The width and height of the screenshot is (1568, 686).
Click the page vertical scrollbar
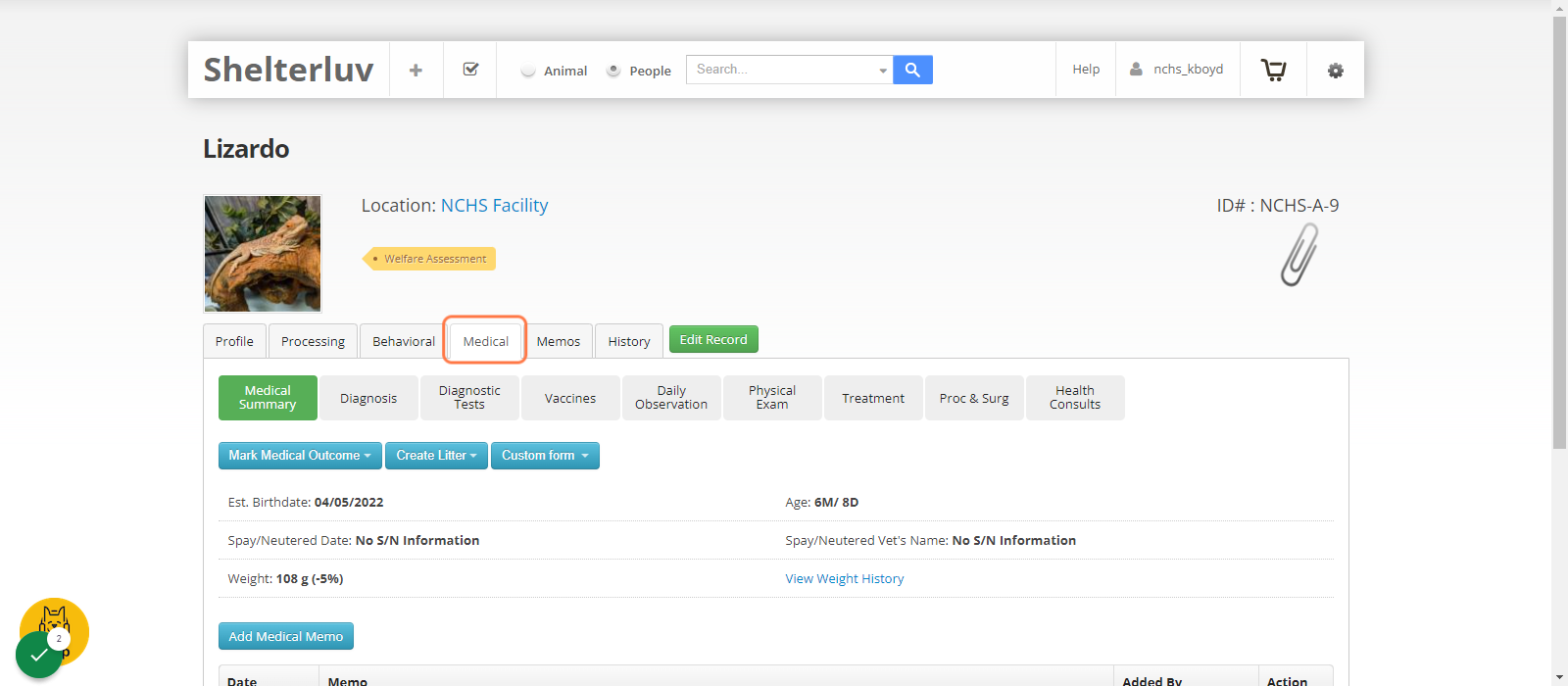tap(1559, 232)
